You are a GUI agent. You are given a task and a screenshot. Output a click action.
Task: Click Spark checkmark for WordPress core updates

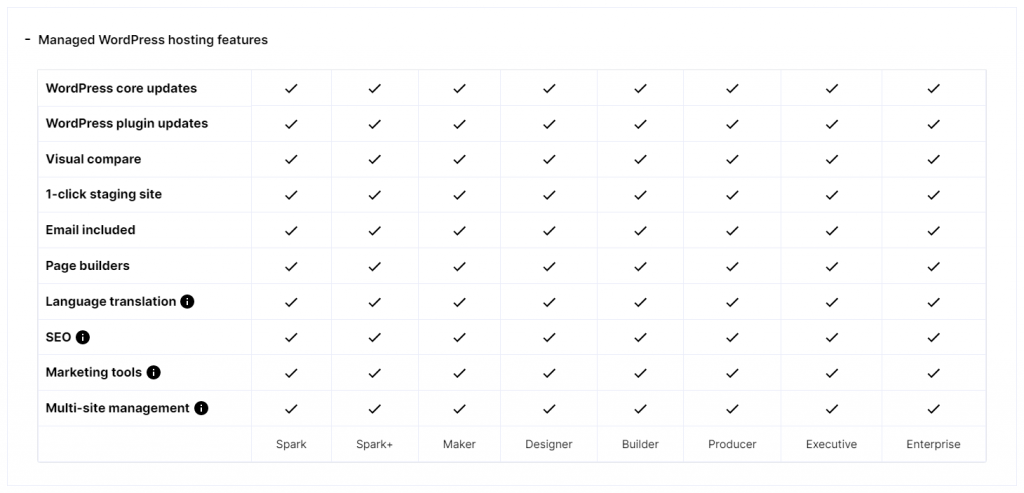(291, 88)
